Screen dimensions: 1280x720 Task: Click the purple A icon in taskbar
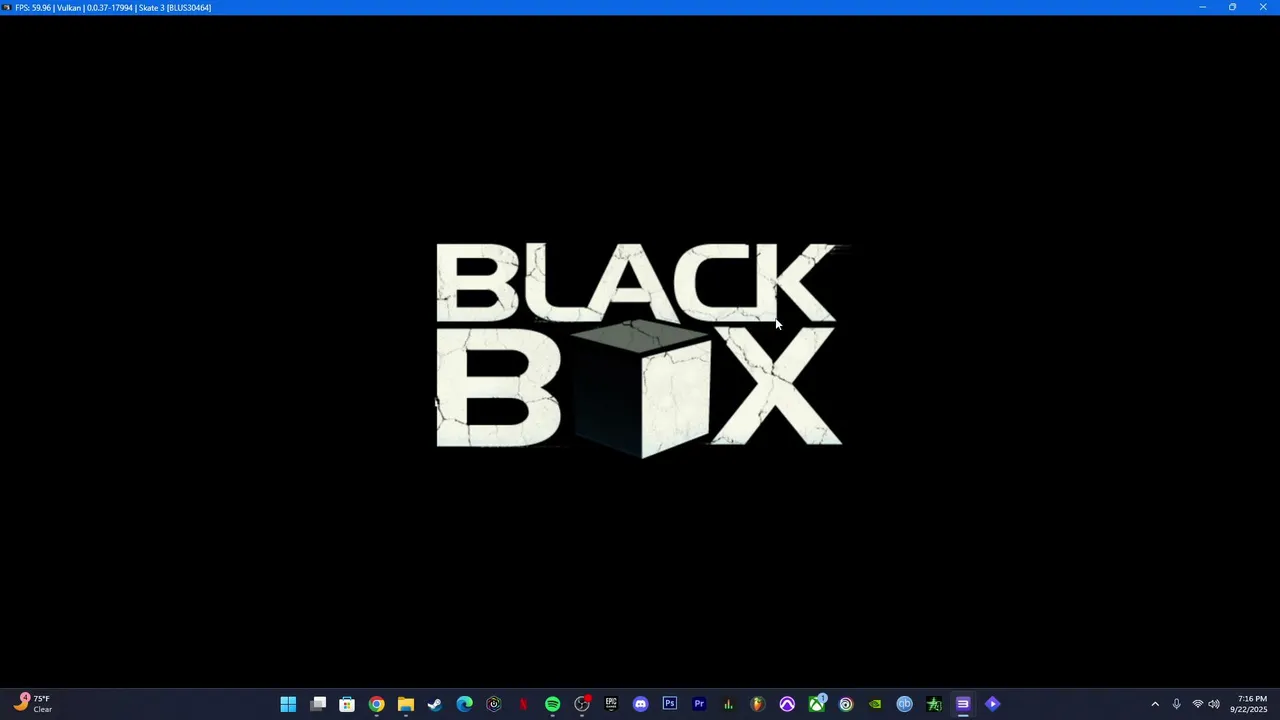point(787,704)
